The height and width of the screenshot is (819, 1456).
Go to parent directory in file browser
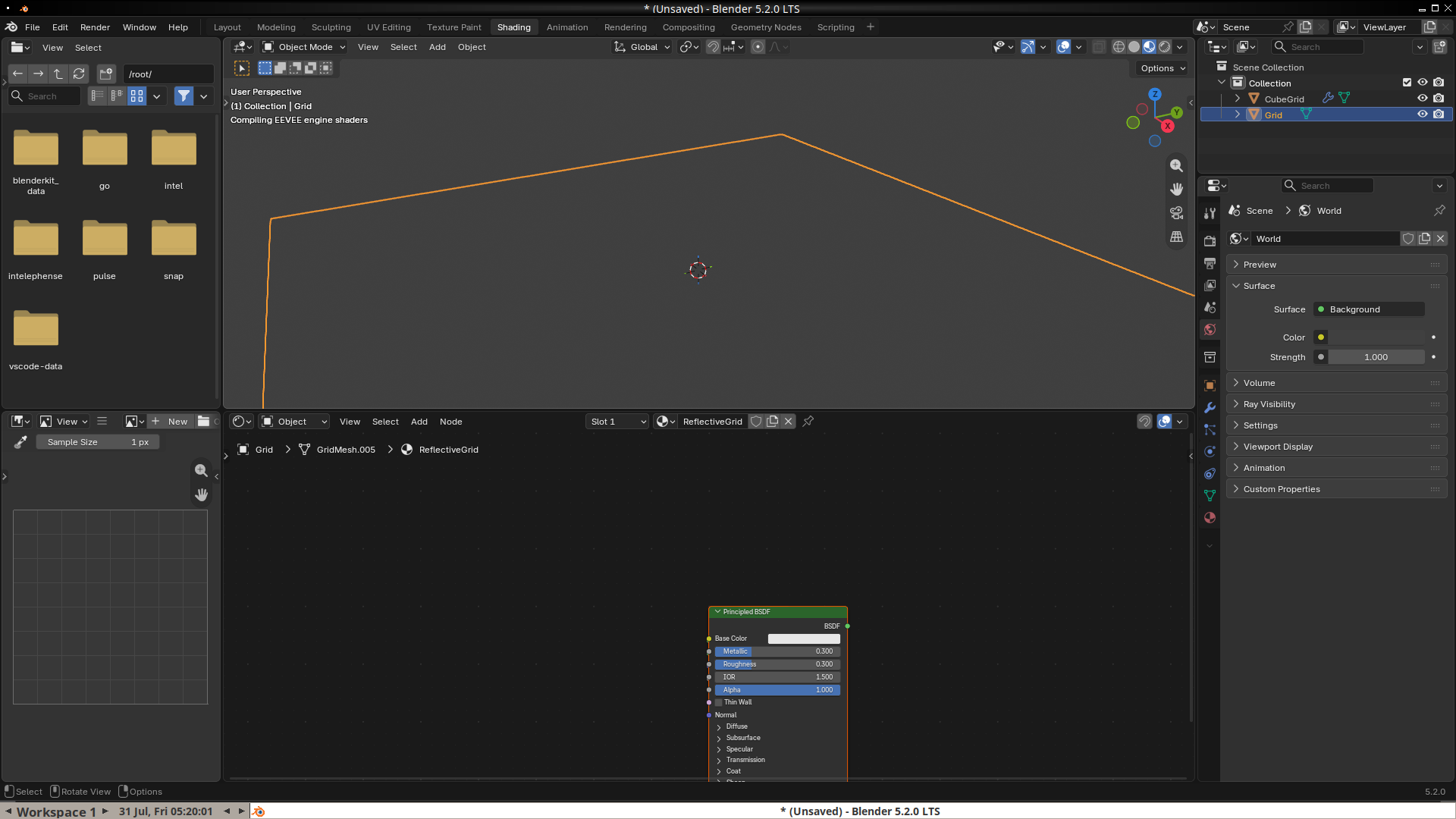58,74
